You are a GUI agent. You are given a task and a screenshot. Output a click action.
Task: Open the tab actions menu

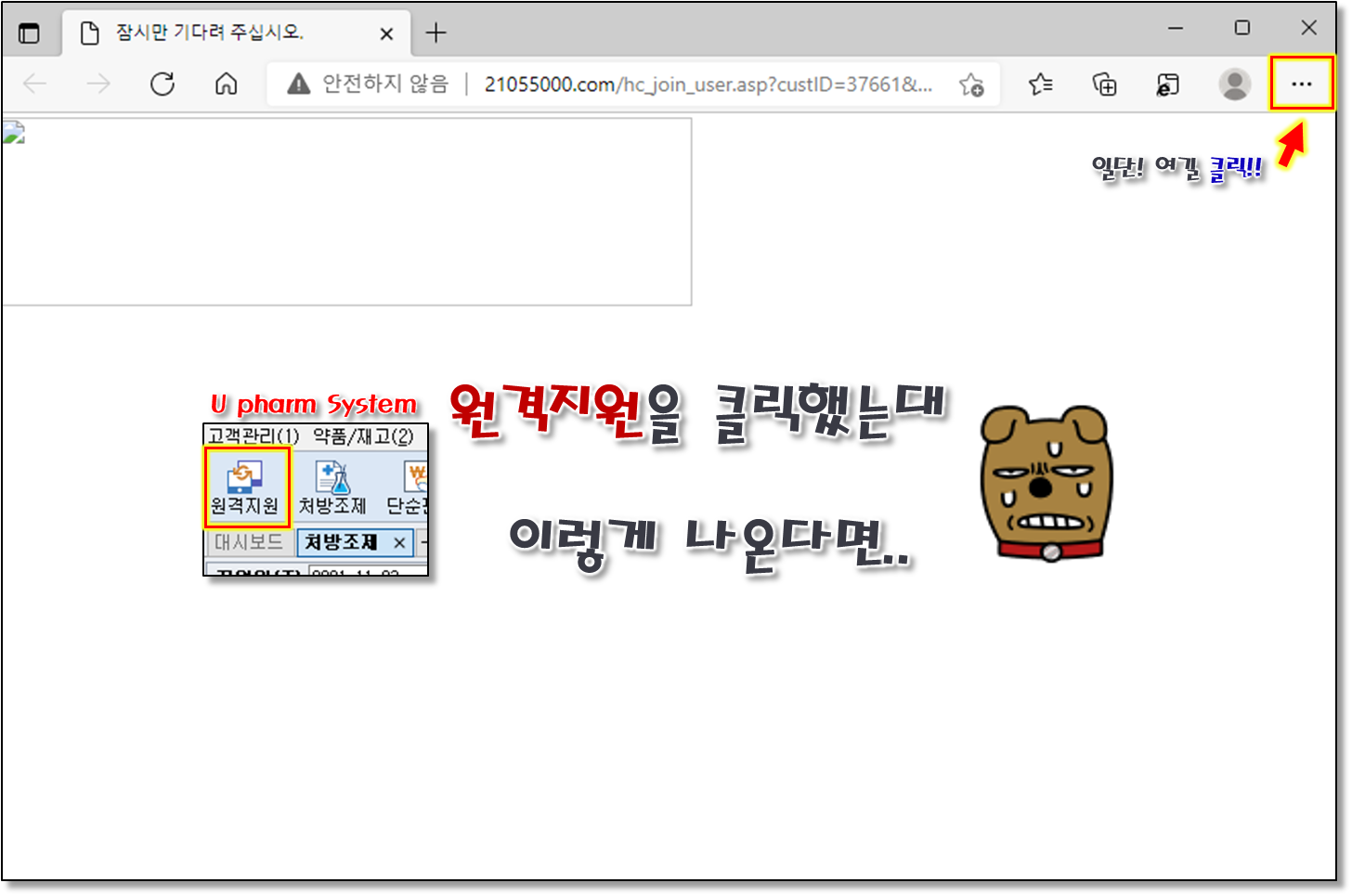(30, 33)
